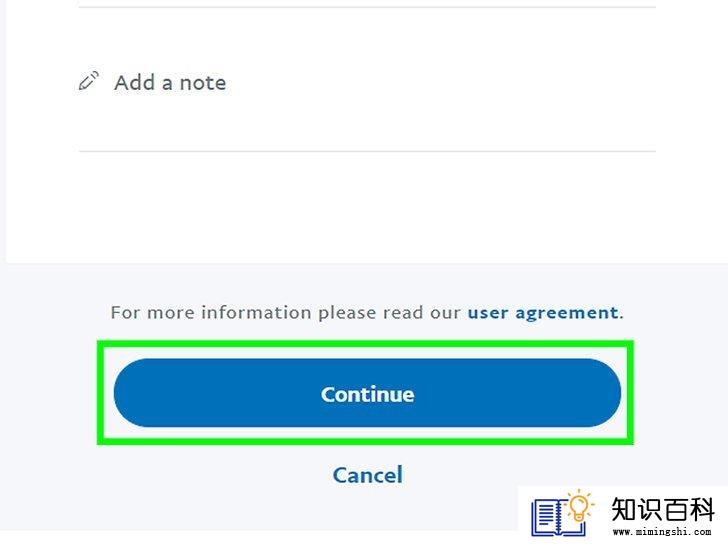
Task: Click the lightbulb graphic in the watermark logo
Action: (x=579, y=505)
